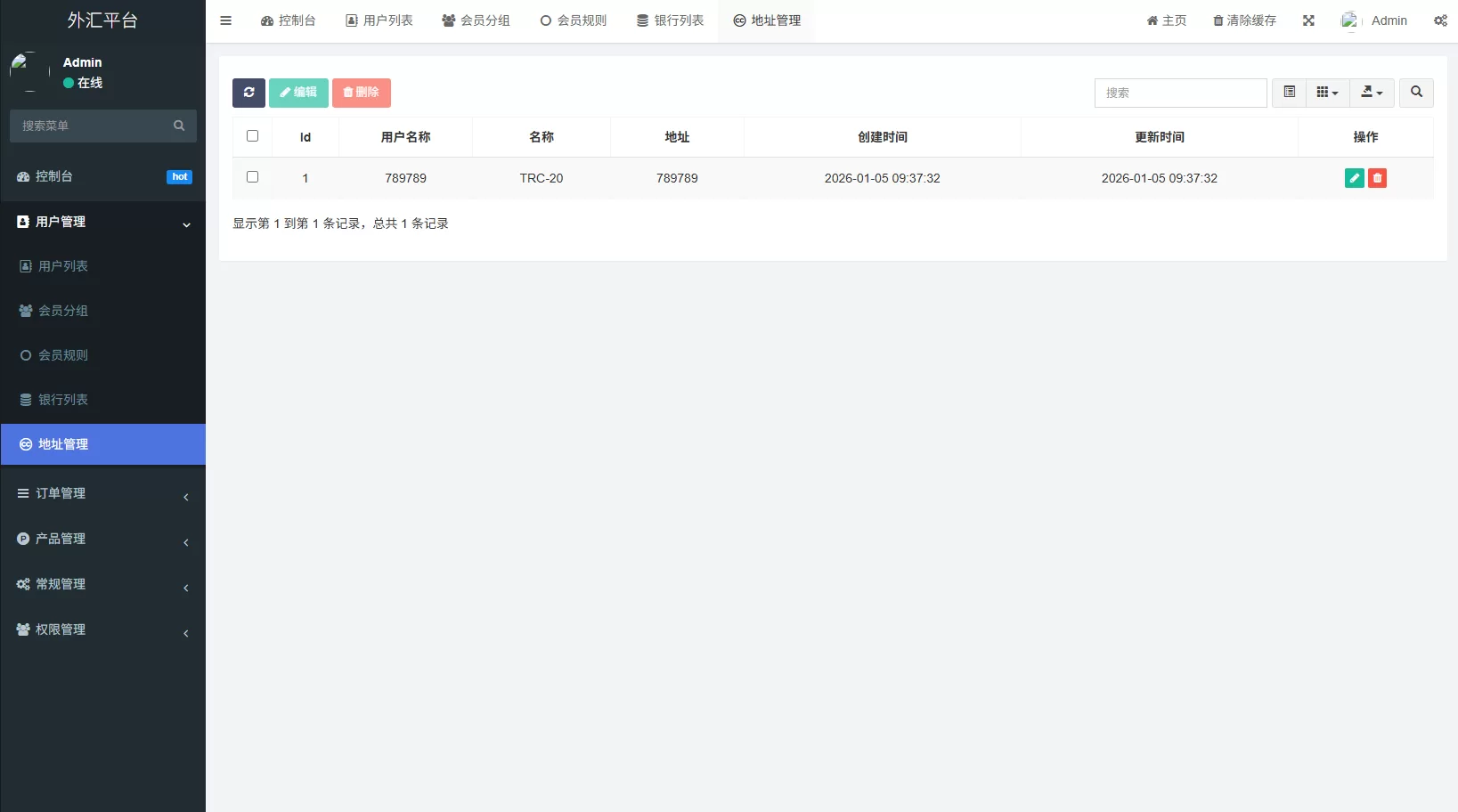Click the sidebar menu search magnifier
Image resolution: width=1458 pixels, height=812 pixels.
point(179,126)
